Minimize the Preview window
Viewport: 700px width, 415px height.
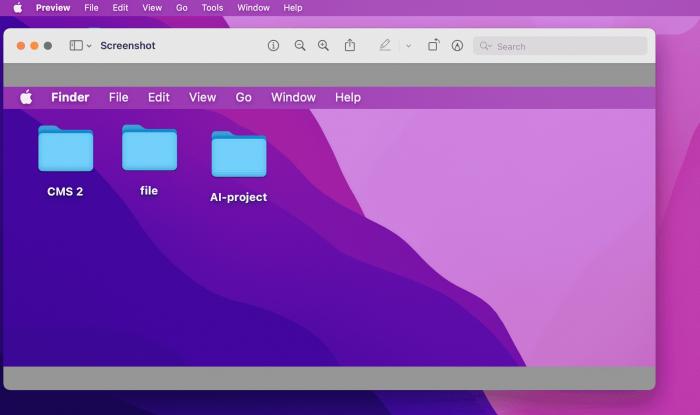[x=34, y=46]
